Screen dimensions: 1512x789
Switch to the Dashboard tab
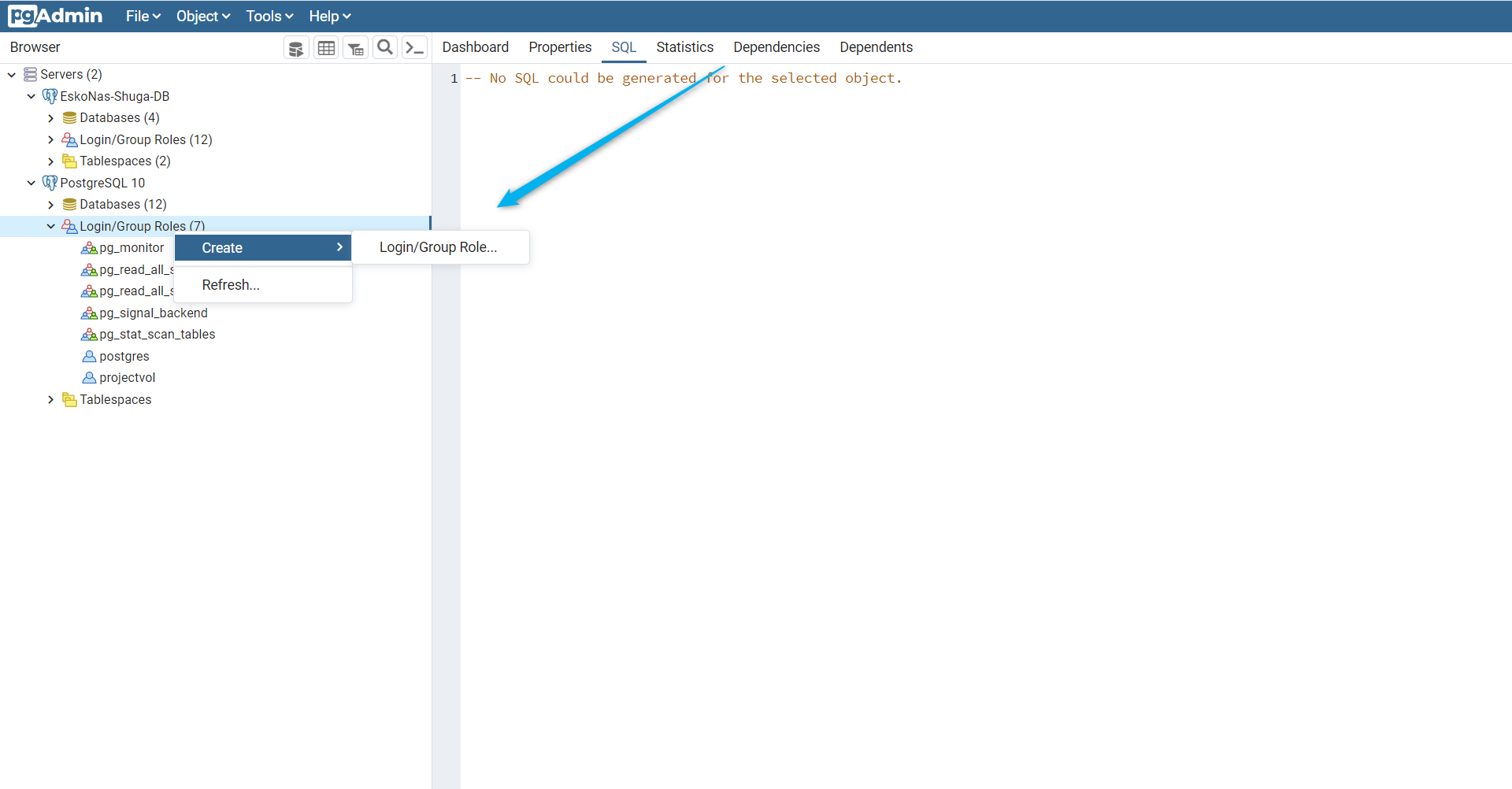click(x=476, y=47)
